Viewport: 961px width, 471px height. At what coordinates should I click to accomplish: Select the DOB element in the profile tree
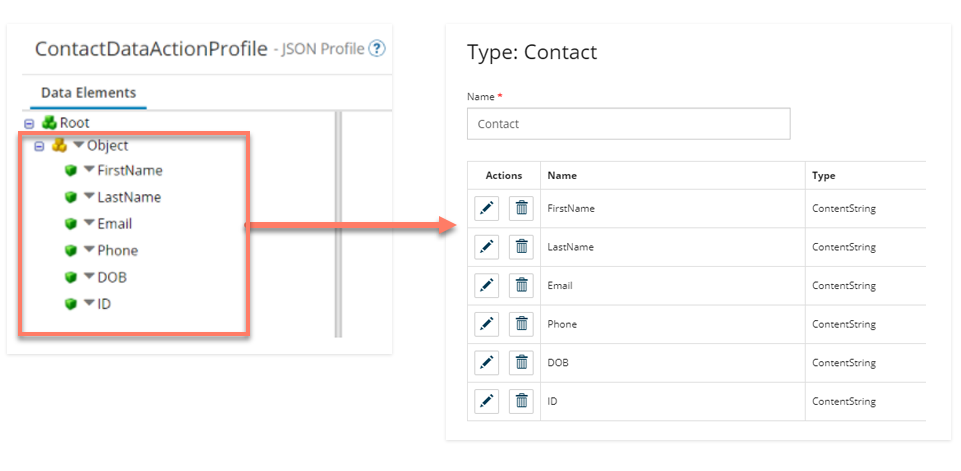[x=112, y=277]
